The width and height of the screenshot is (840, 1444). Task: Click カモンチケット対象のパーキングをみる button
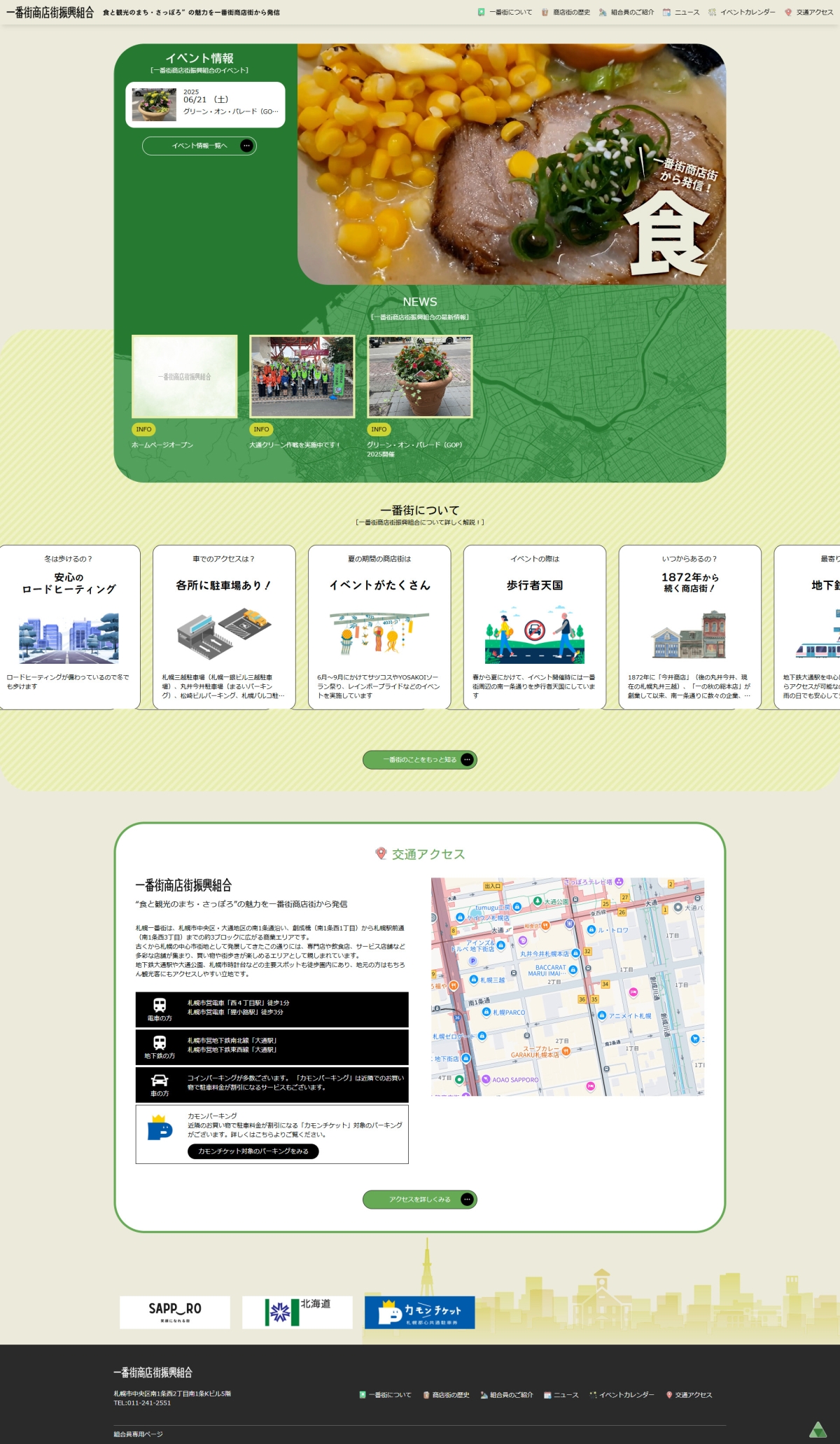tap(253, 1151)
